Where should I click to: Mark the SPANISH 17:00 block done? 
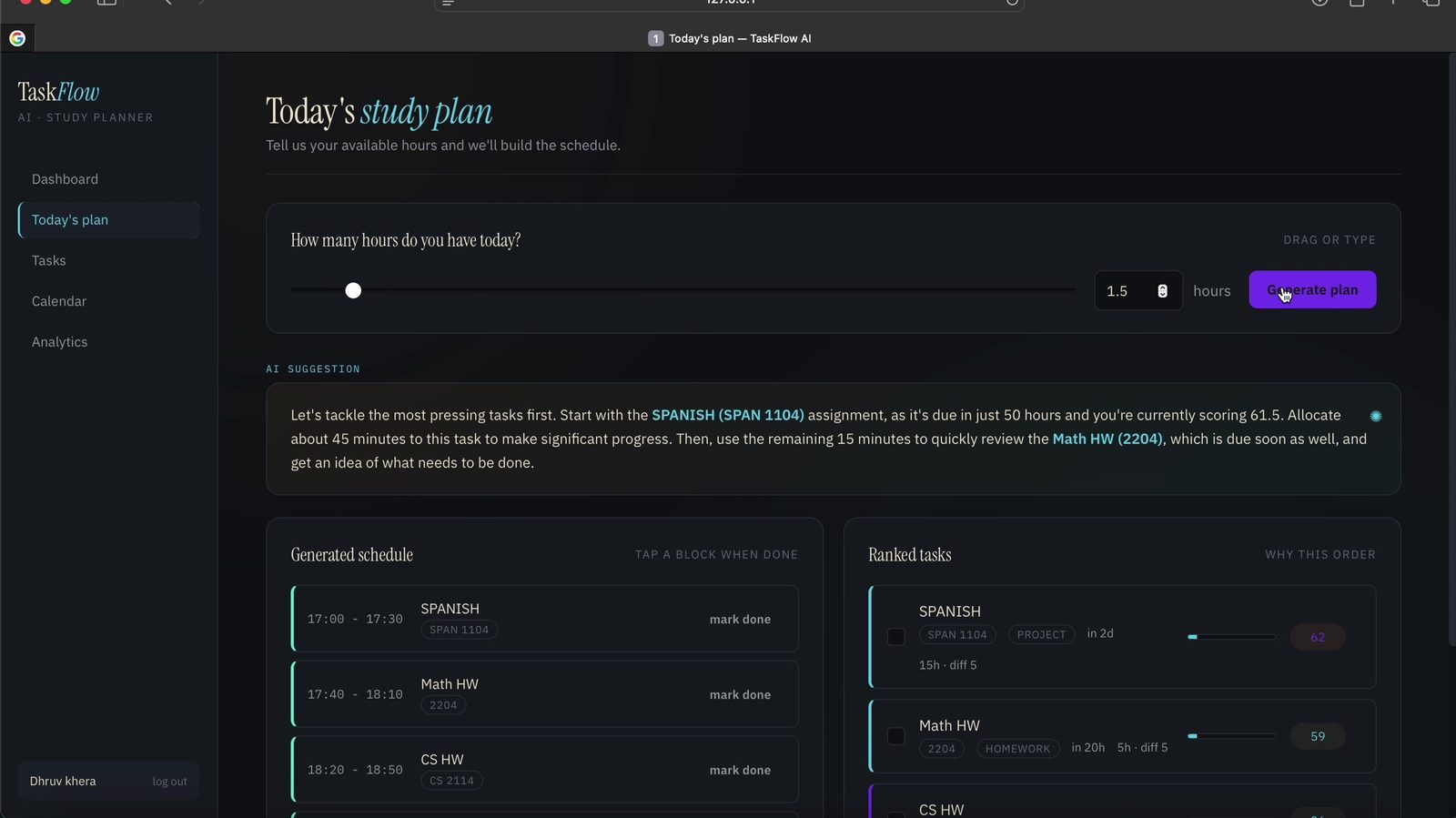740,620
